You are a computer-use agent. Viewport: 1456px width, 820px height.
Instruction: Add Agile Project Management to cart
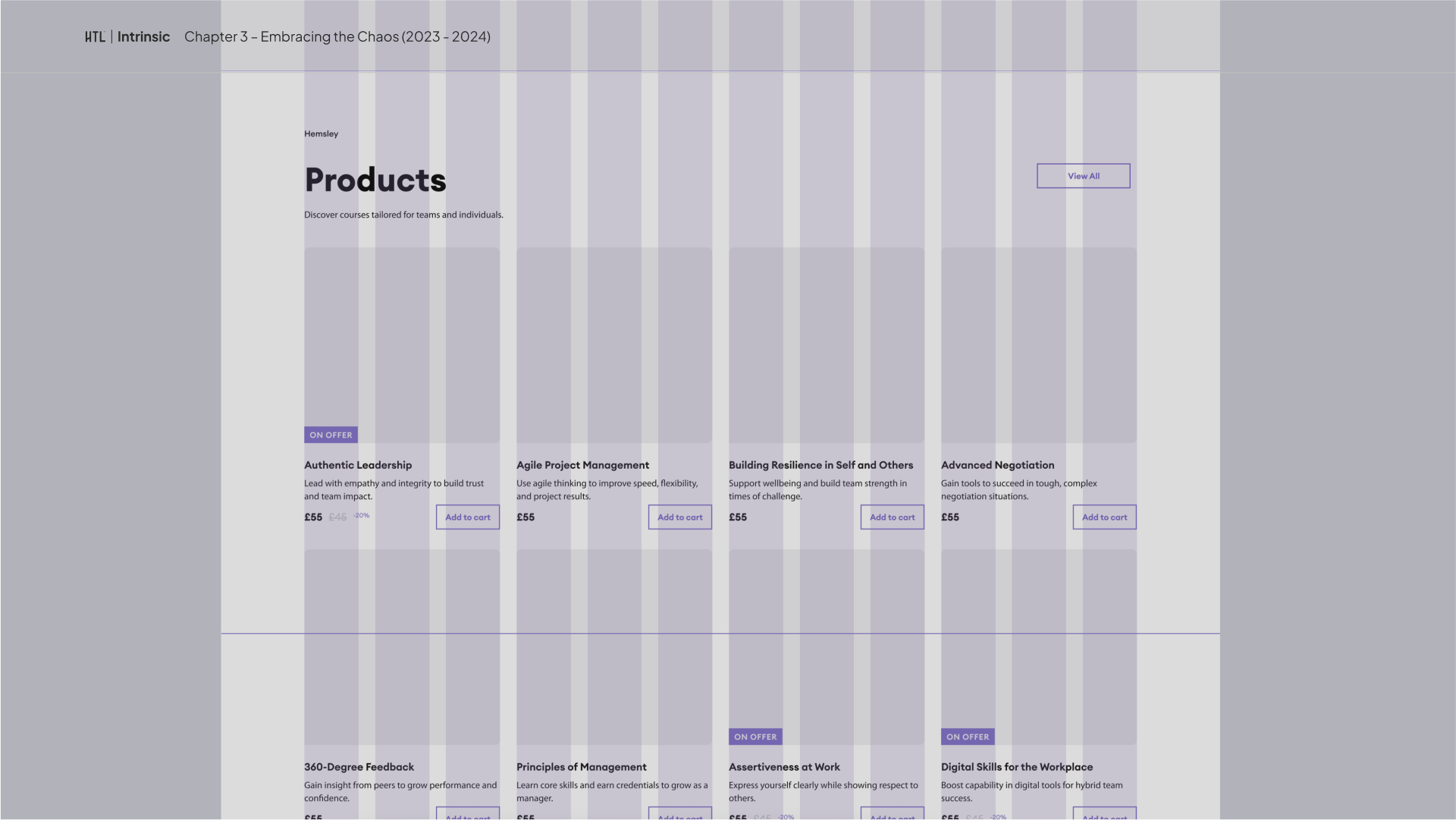click(x=679, y=517)
